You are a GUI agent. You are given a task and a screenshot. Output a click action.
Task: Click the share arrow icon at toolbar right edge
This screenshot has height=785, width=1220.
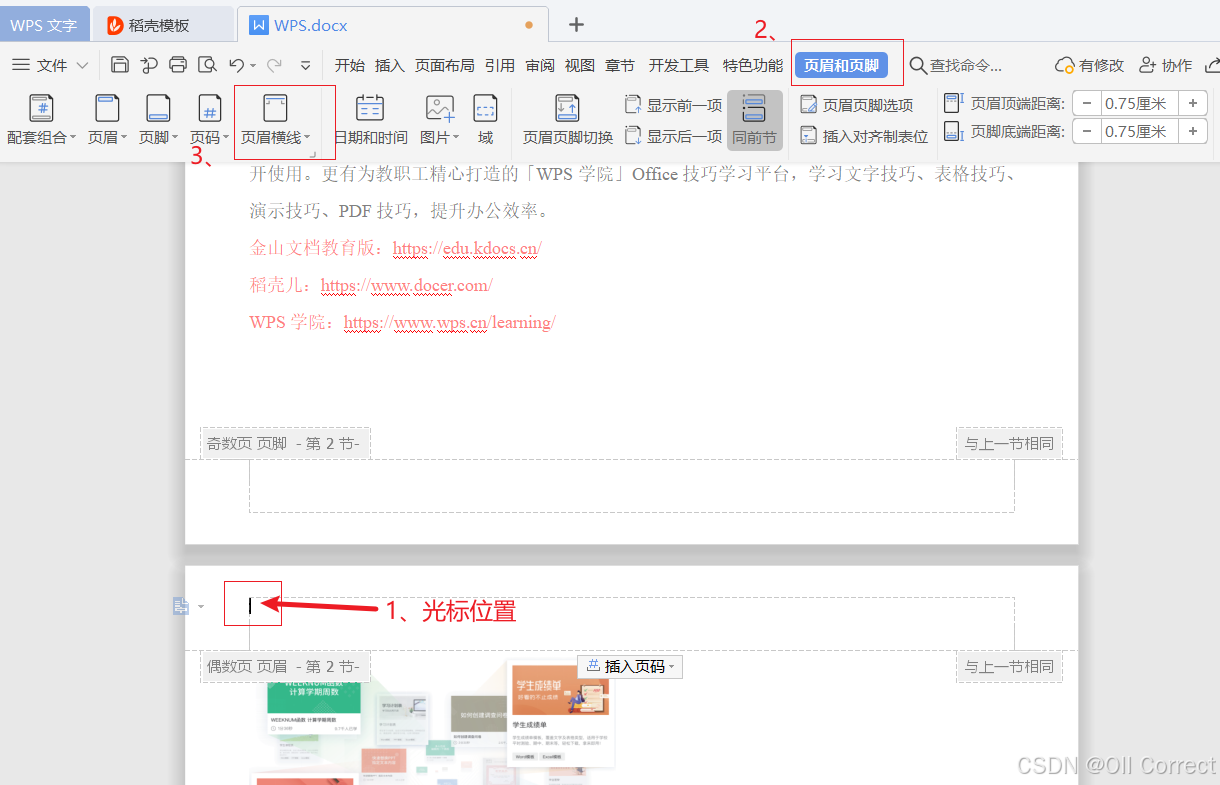pyautogui.click(x=1212, y=65)
